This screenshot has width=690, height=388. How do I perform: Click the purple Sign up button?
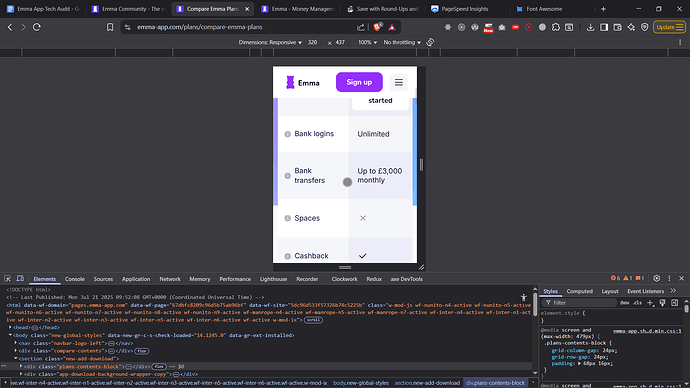coord(359,82)
